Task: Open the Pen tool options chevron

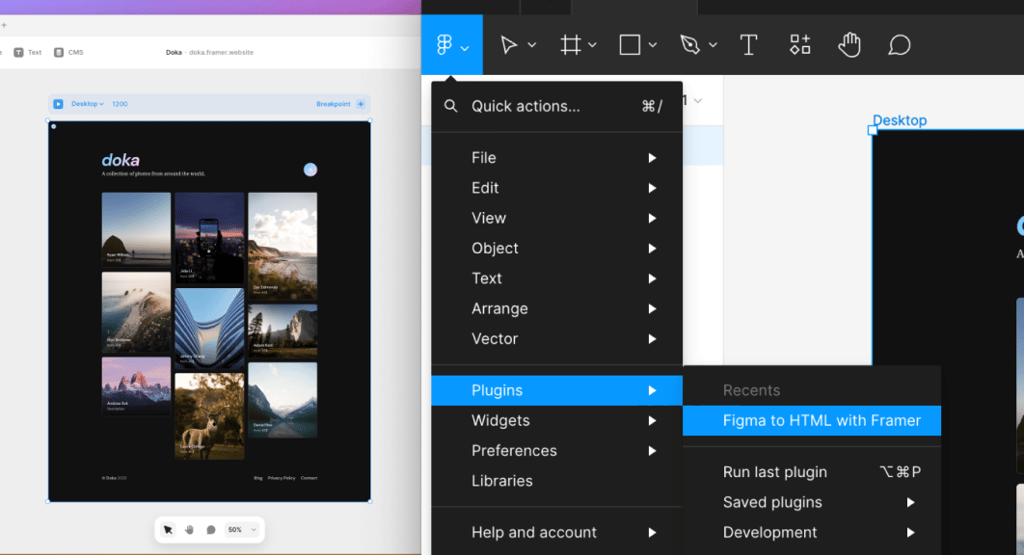Action: point(712,45)
